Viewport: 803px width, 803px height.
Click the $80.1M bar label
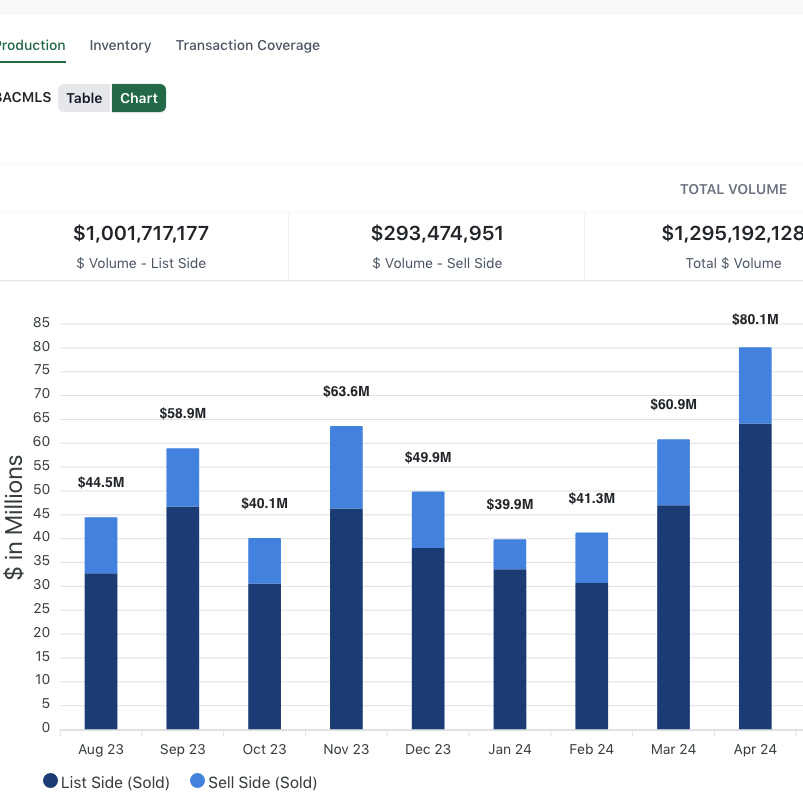click(x=755, y=320)
